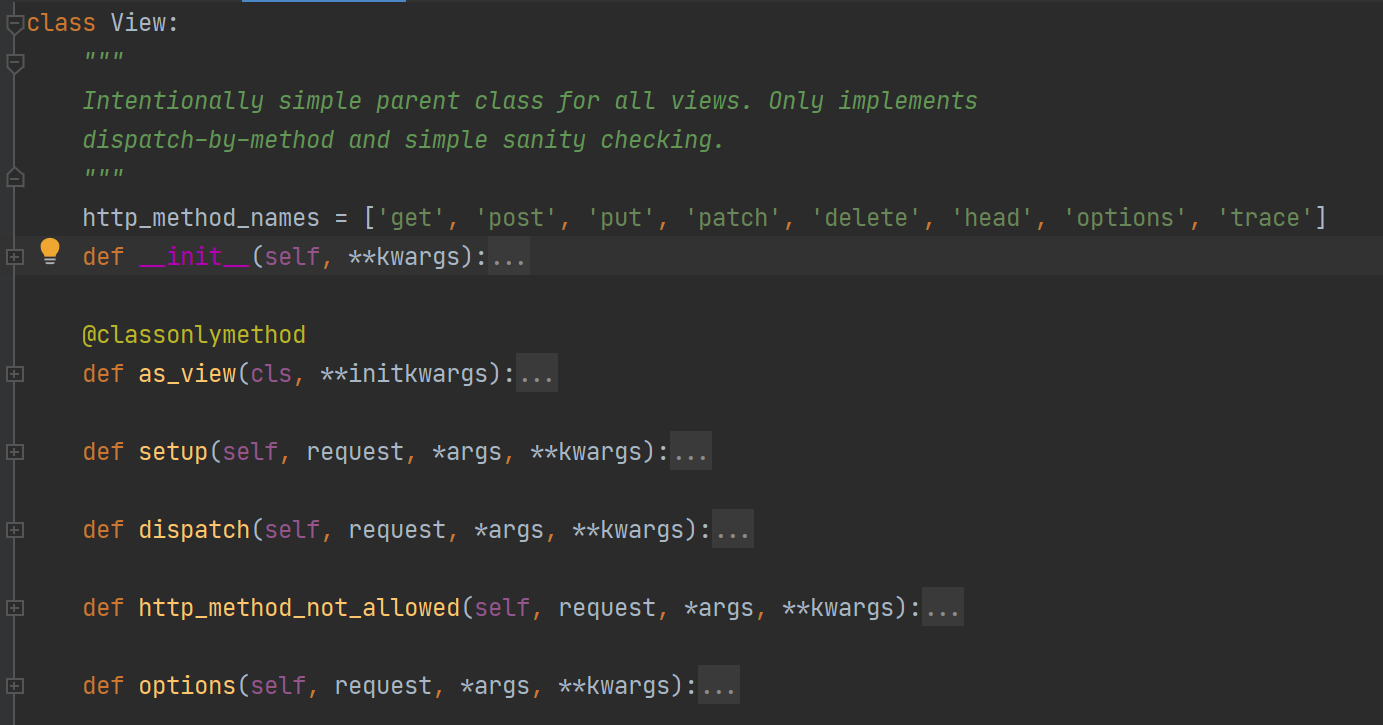Click folded ellipsis after __init__ signature
This screenshot has height=725, width=1383.
coord(508,257)
